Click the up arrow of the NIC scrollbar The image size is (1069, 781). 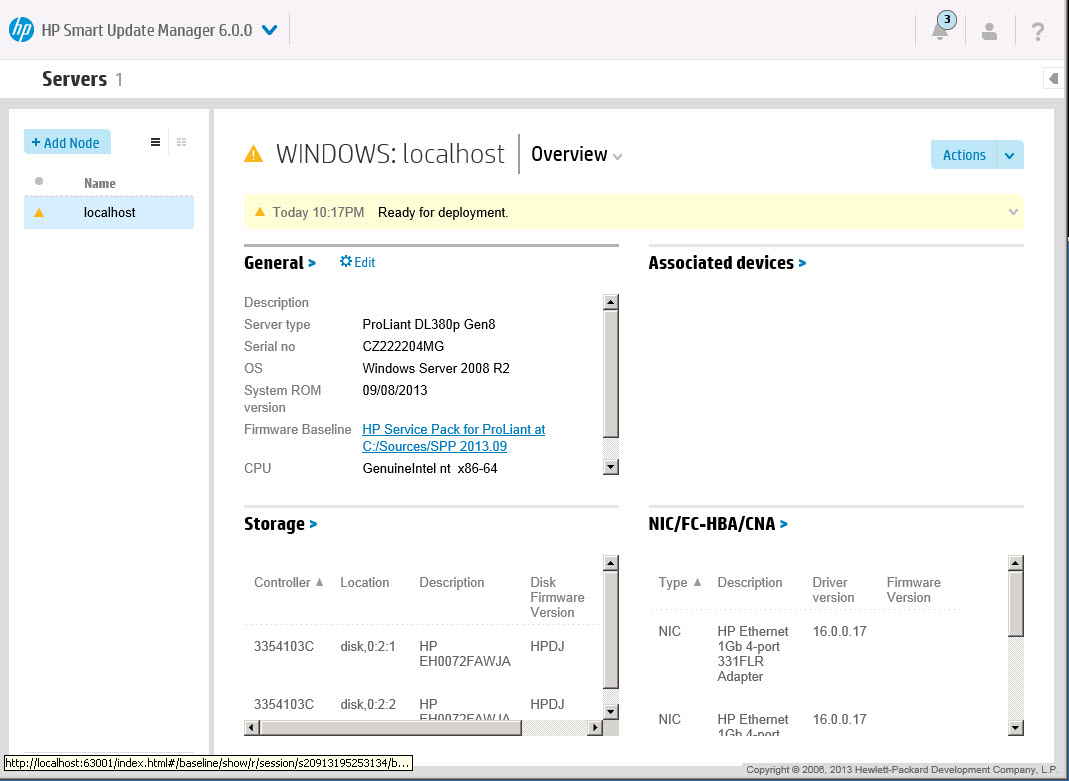[1016, 563]
